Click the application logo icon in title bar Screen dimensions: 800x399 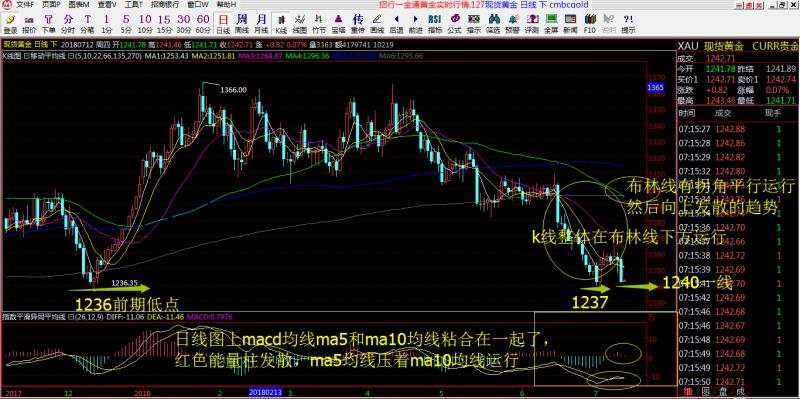tap(6, 5)
